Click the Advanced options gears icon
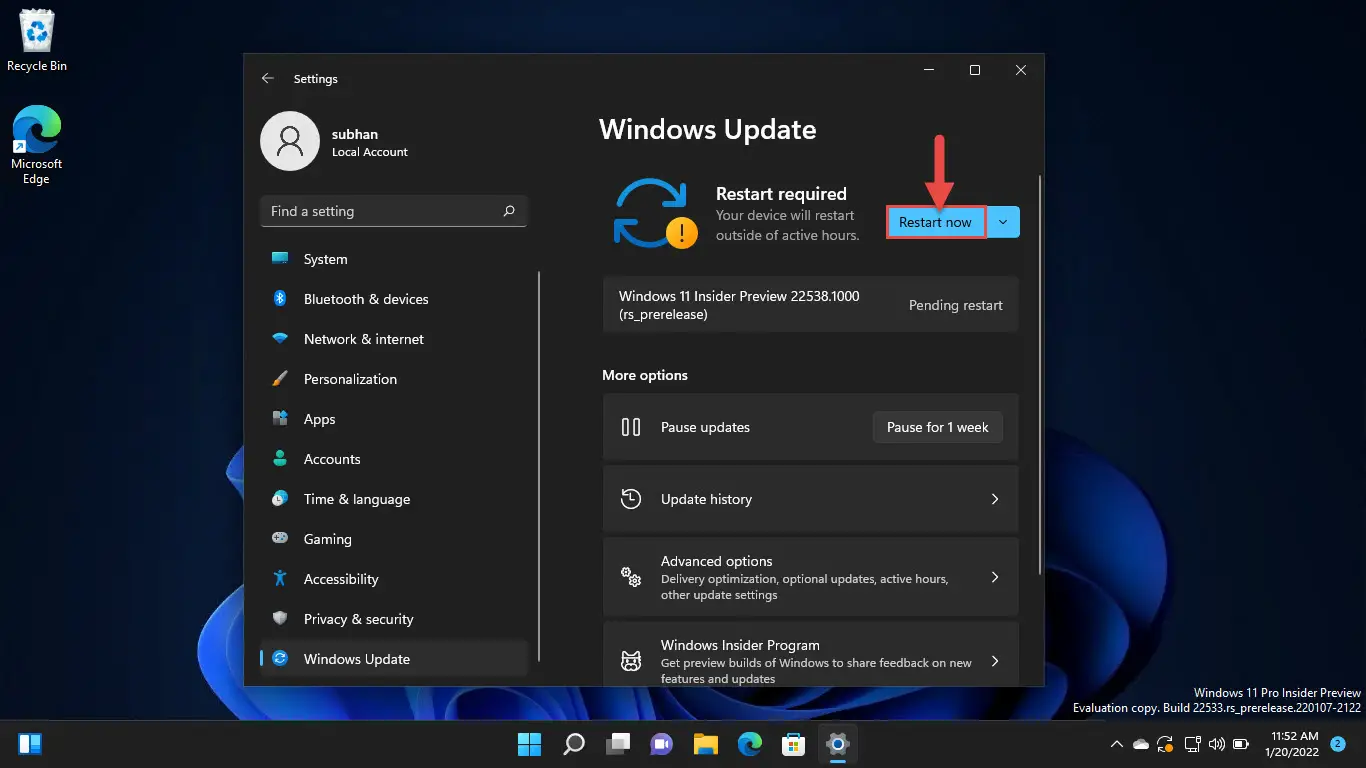The height and width of the screenshot is (768, 1366). 631,577
